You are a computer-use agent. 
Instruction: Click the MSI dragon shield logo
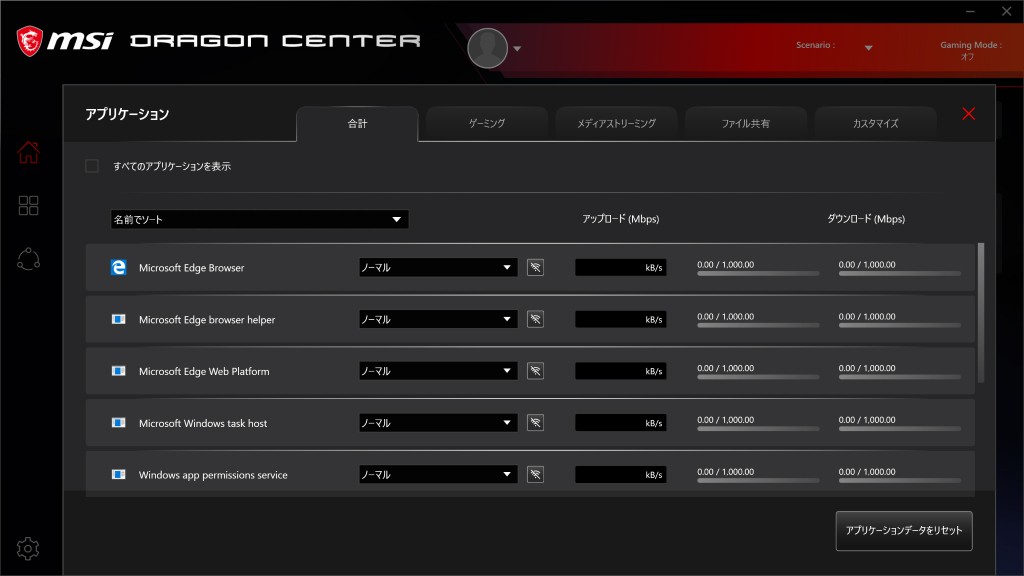[x=29, y=41]
